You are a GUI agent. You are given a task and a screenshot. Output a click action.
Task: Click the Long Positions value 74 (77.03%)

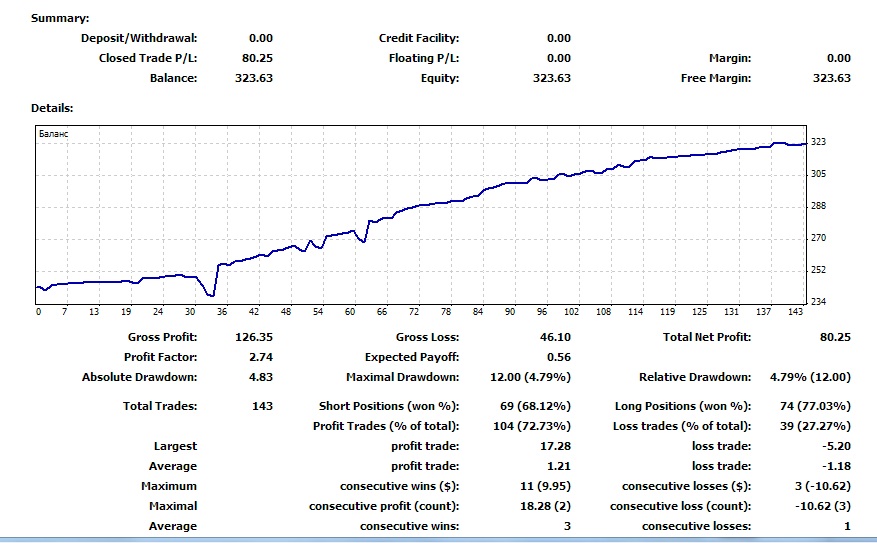(815, 407)
